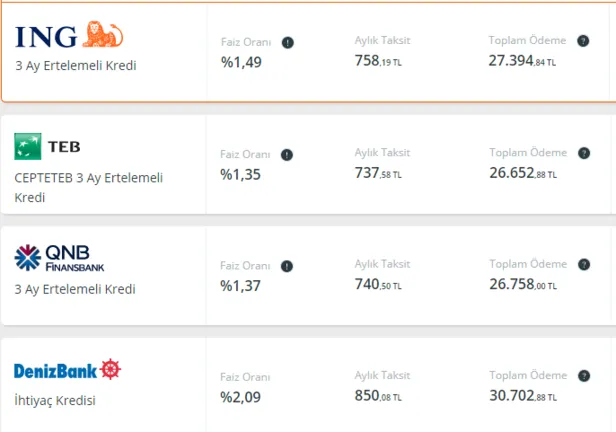Open CEPTETEB 3 Ay Ertelemeli Kredi
616x432 pixels.
coord(88,187)
